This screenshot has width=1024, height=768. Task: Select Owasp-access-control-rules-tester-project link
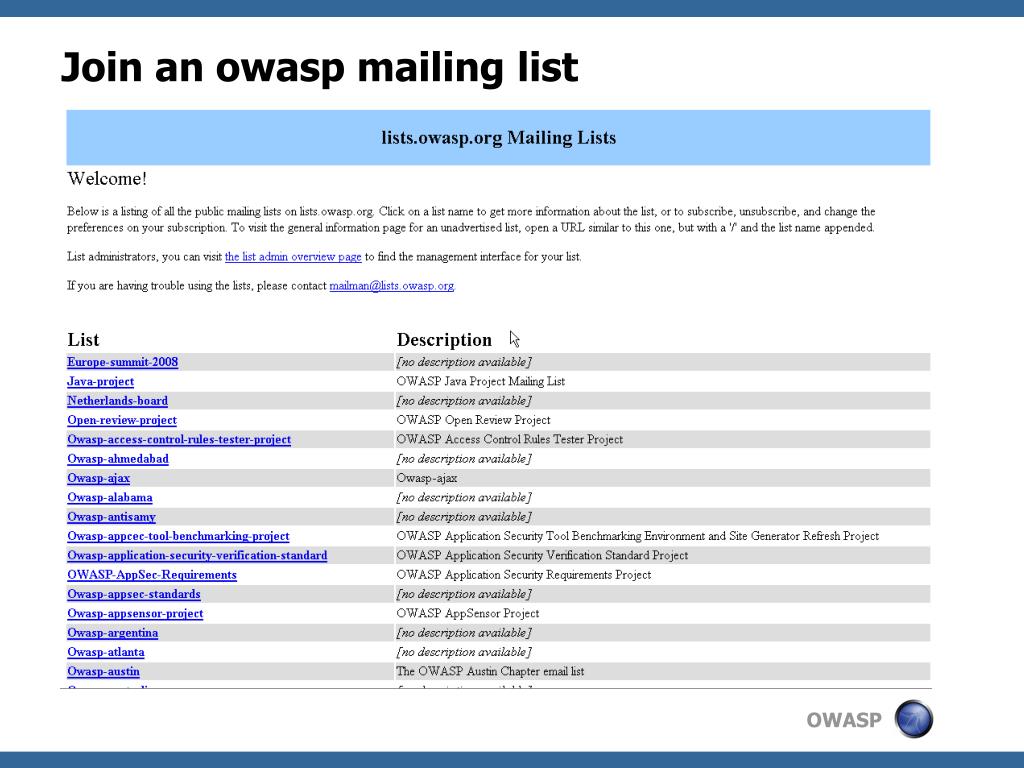point(179,440)
